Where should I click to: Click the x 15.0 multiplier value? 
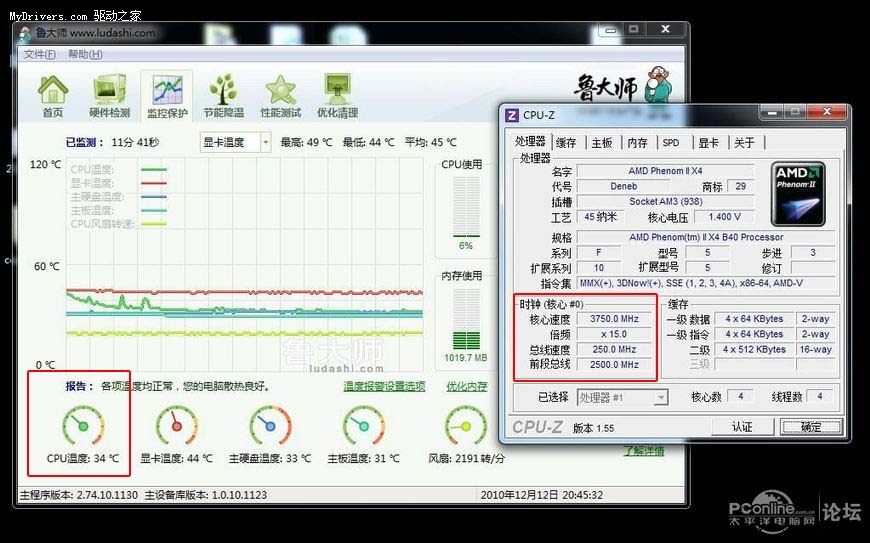614,334
